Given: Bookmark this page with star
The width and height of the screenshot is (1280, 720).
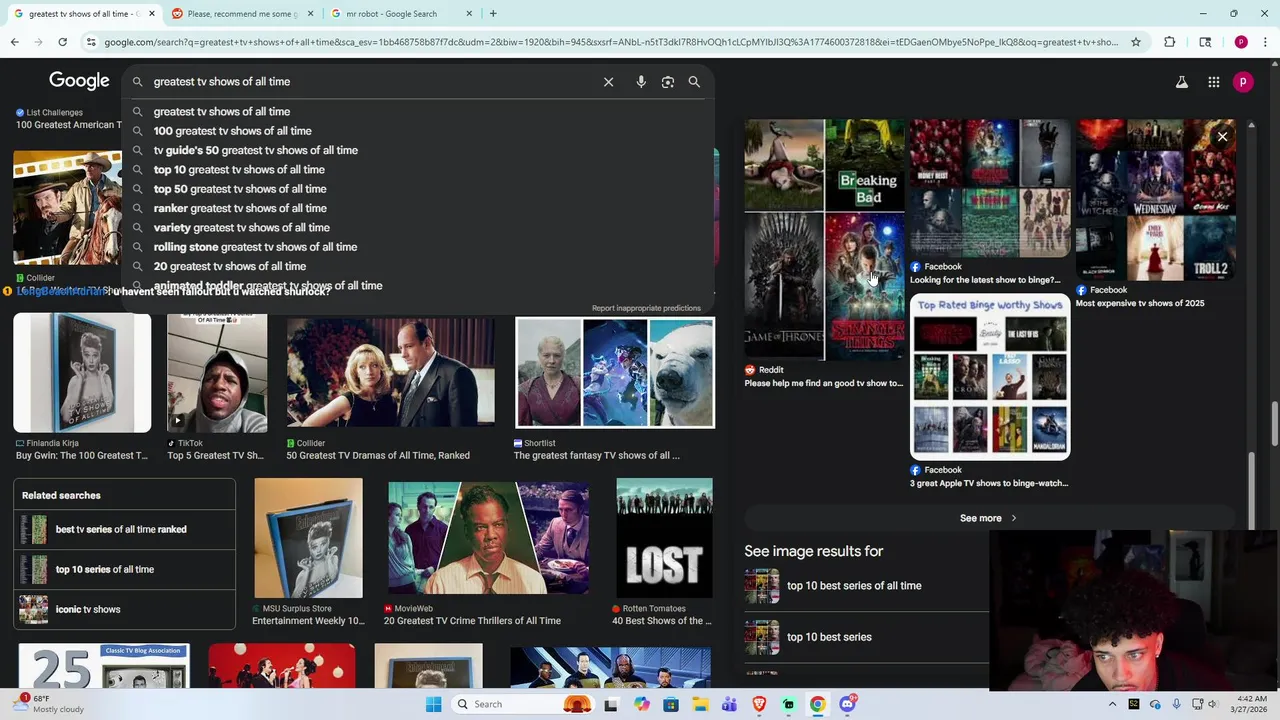Looking at the screenshot, I should pos(1136,42).
